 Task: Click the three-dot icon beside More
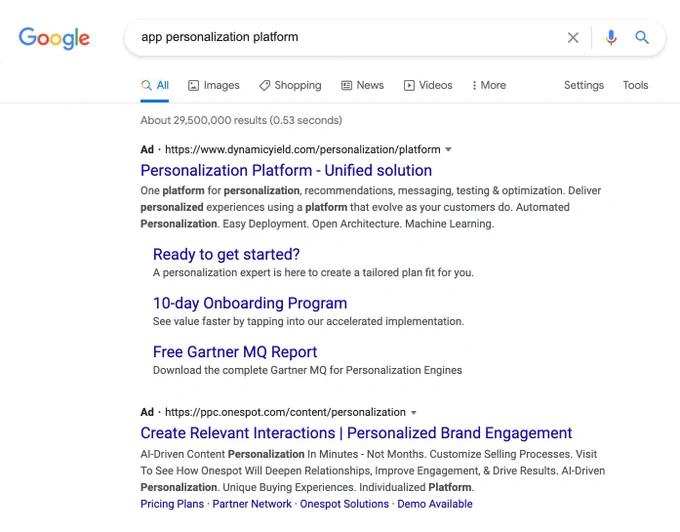(474, 85)
